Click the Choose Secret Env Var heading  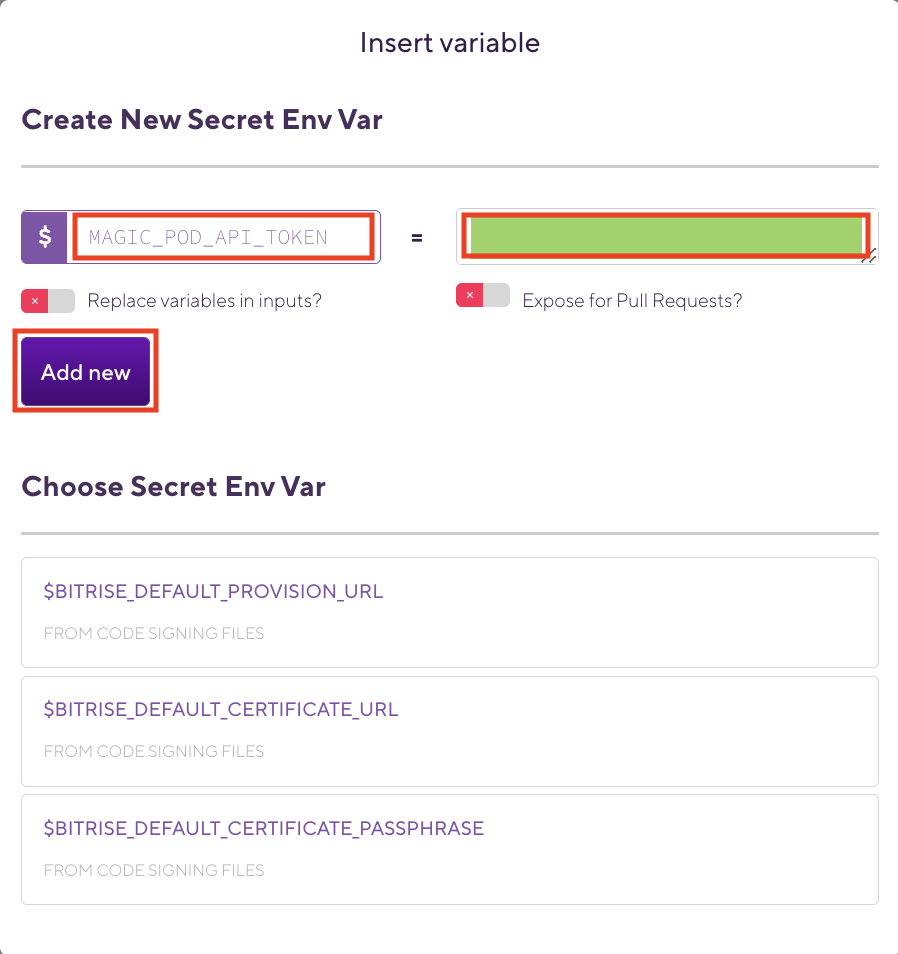pos(173,487)
